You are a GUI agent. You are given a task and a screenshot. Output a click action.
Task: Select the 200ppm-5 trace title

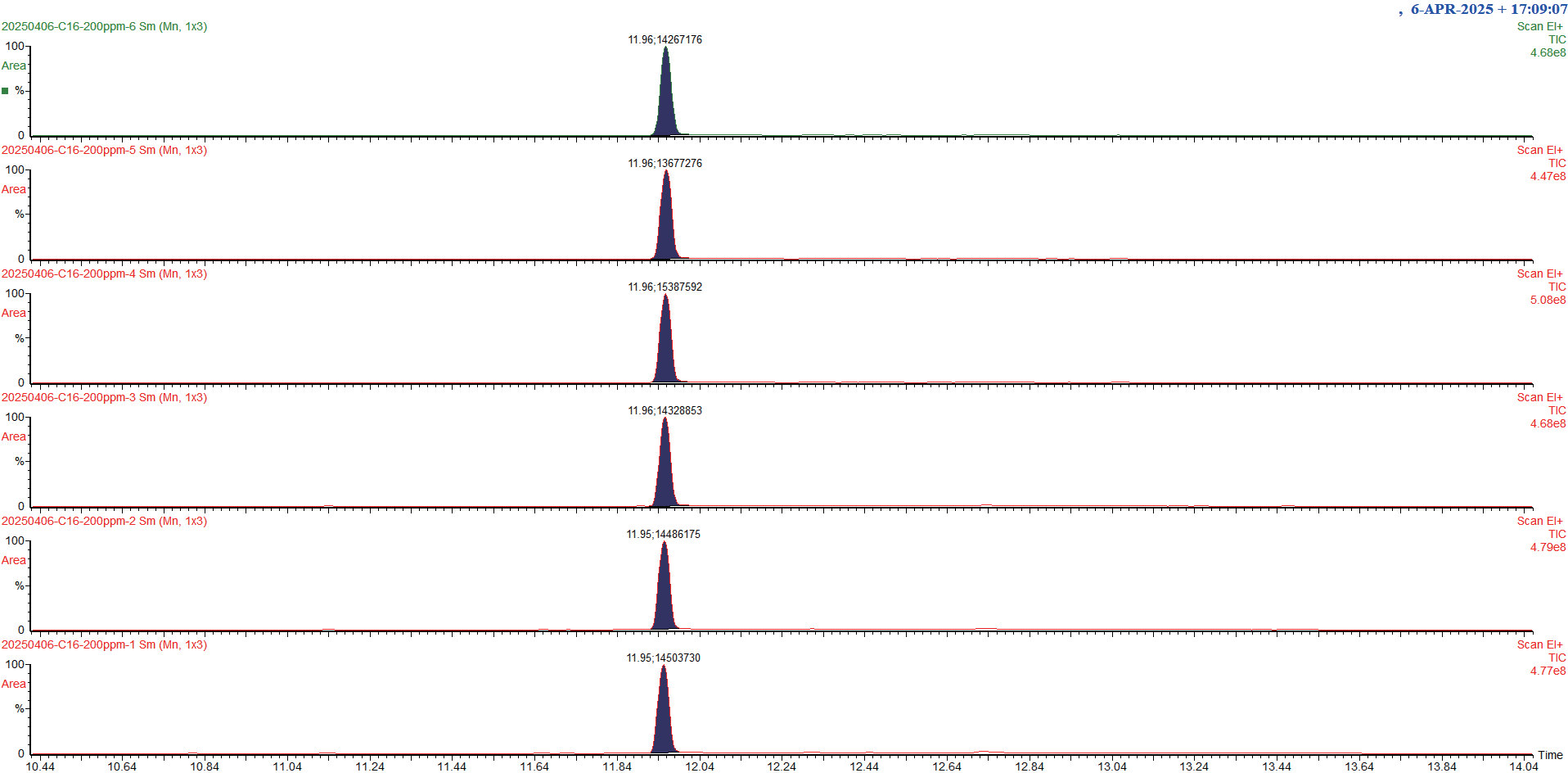point(104,150)
